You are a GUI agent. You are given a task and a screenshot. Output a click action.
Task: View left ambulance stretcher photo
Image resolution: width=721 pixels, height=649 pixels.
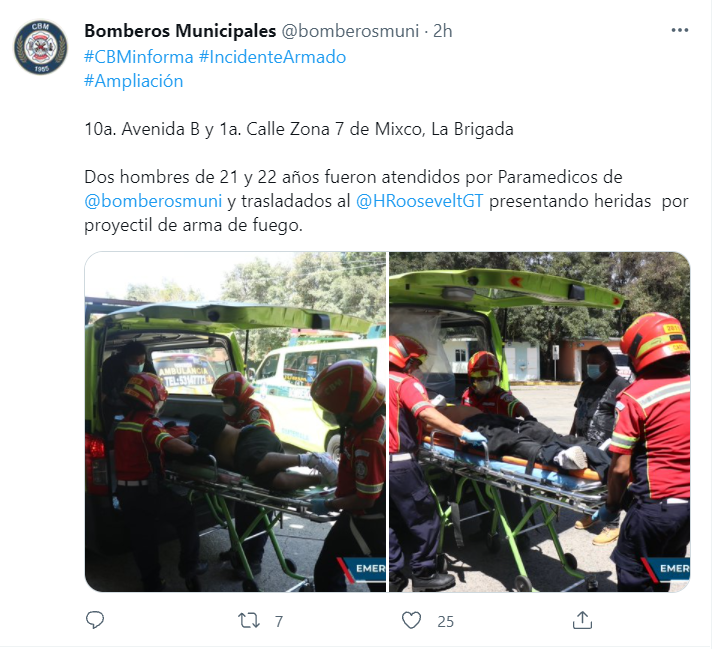pos(235,422)
